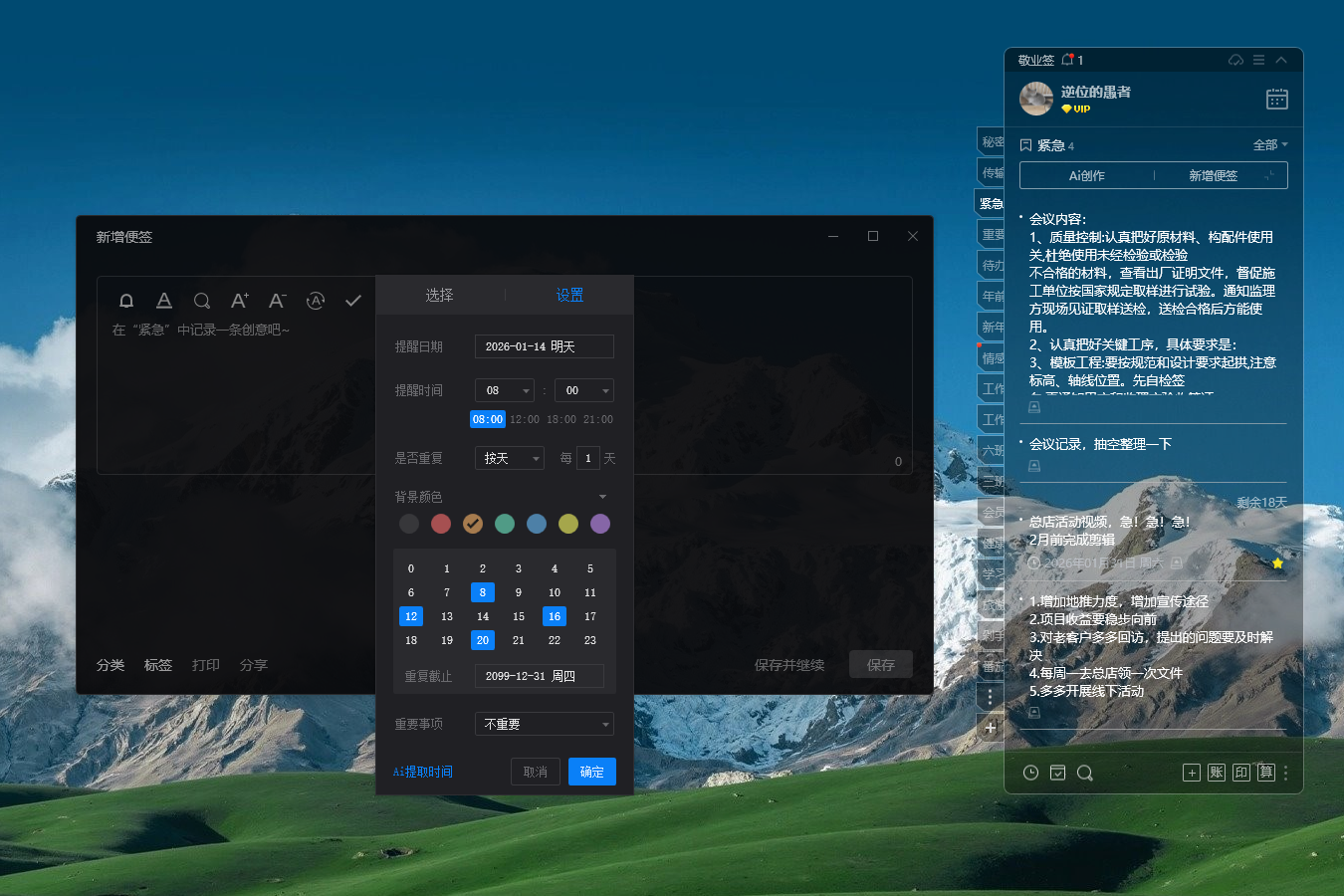The image size is (1344, 896).
Task: Click the 提醒日期 date input field
Action: pyautogui.click(x=544, y=346)
